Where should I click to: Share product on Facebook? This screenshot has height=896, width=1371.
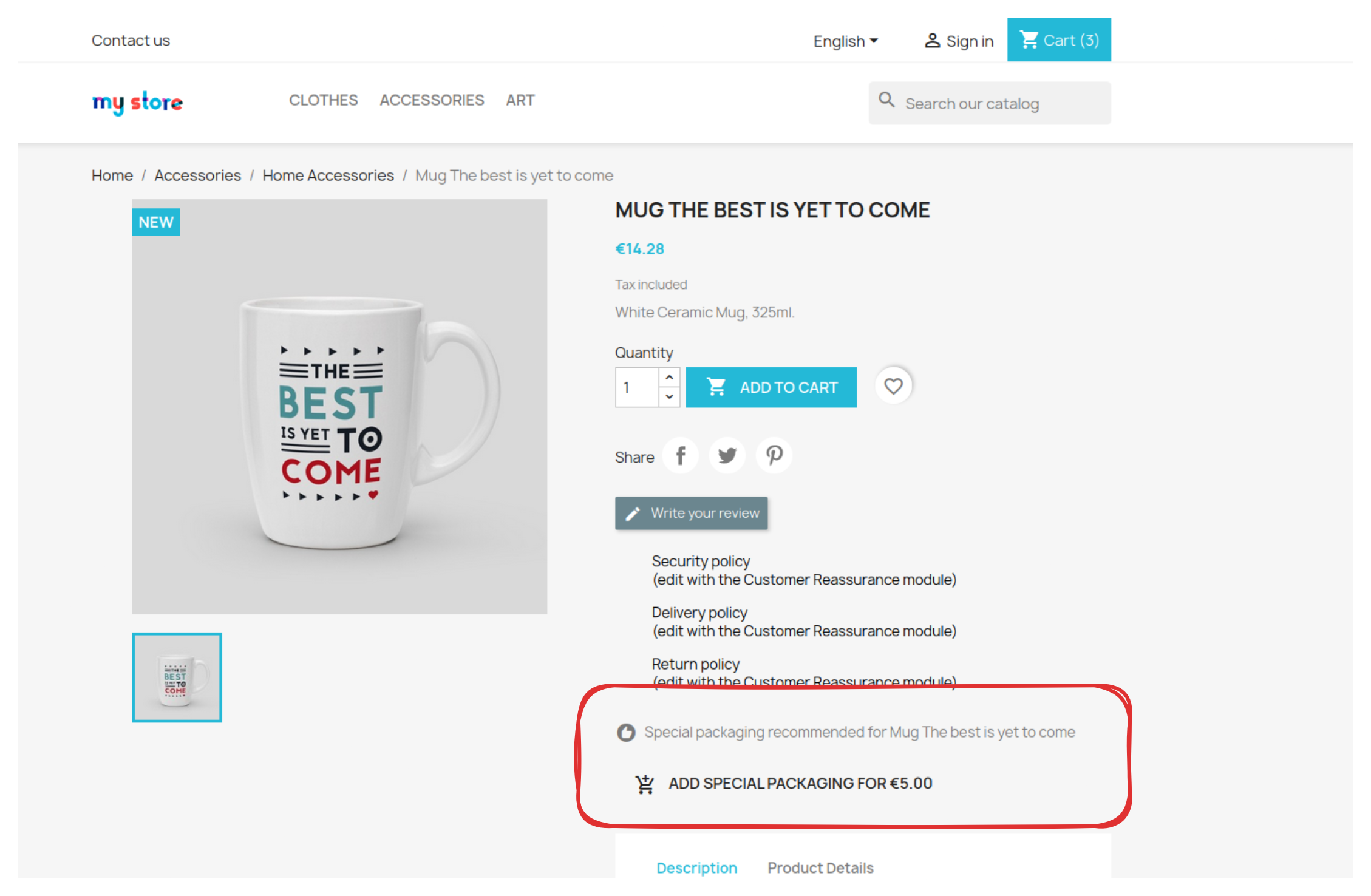pos(681,456)
